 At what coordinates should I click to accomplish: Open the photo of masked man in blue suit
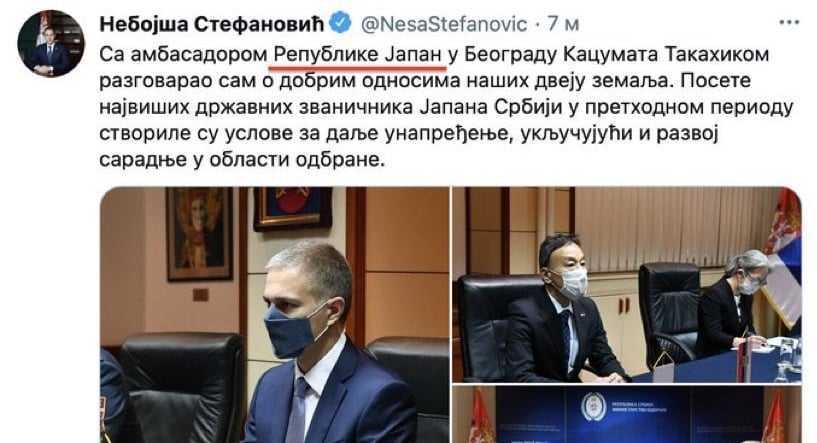click(275, 315)
